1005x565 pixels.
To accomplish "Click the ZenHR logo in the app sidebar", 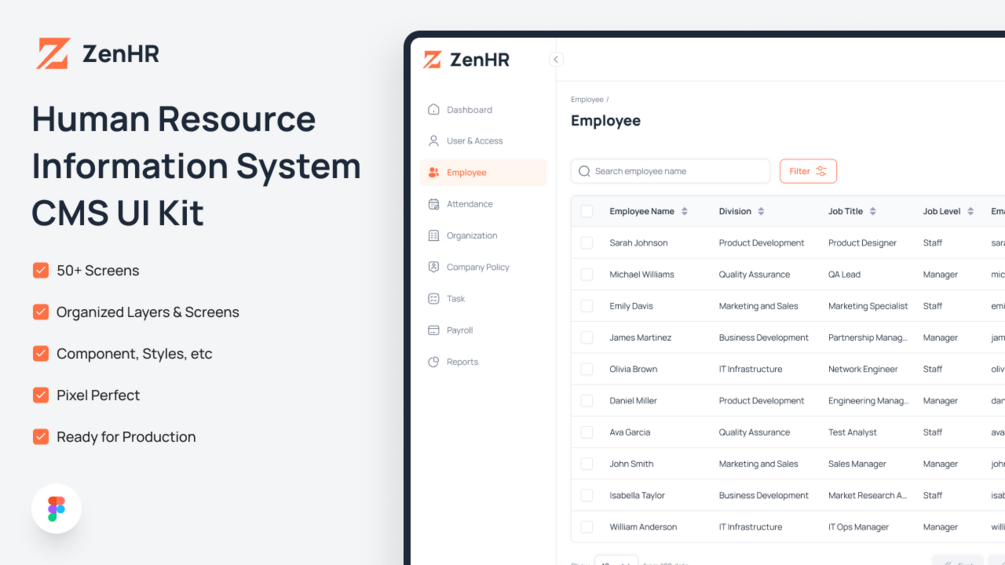I will point(467,60).
